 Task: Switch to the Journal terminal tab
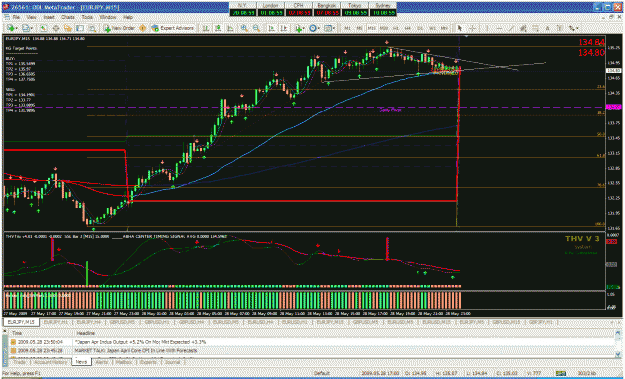172,362
